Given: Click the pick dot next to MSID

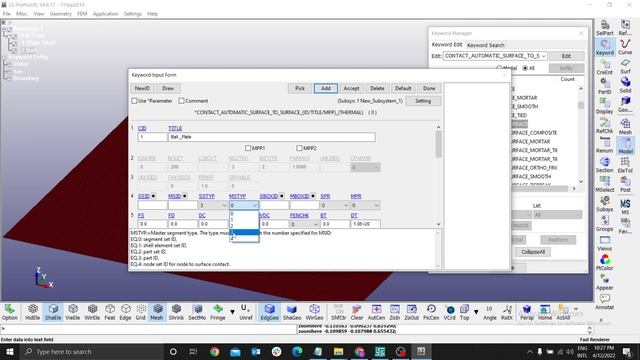Looking at the screenshot, I should click(x=184, y=196).
